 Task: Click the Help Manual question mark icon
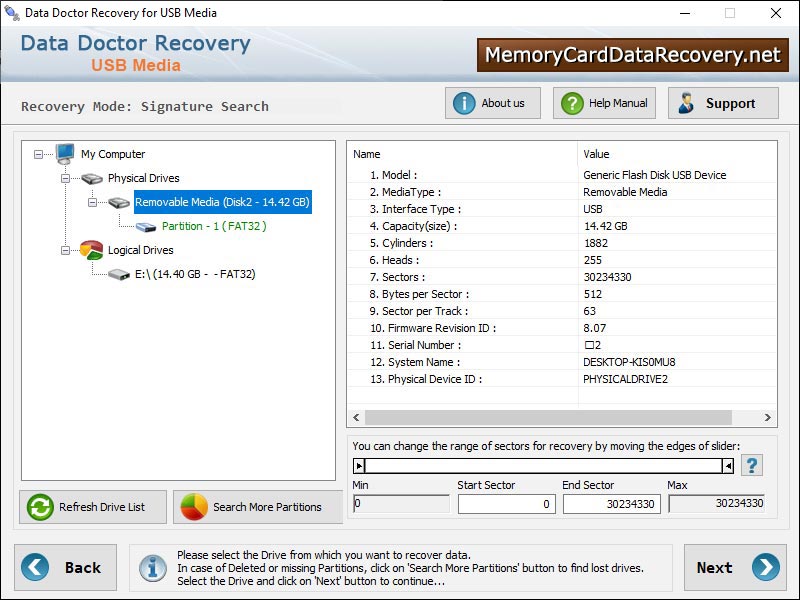pos(571,102)
